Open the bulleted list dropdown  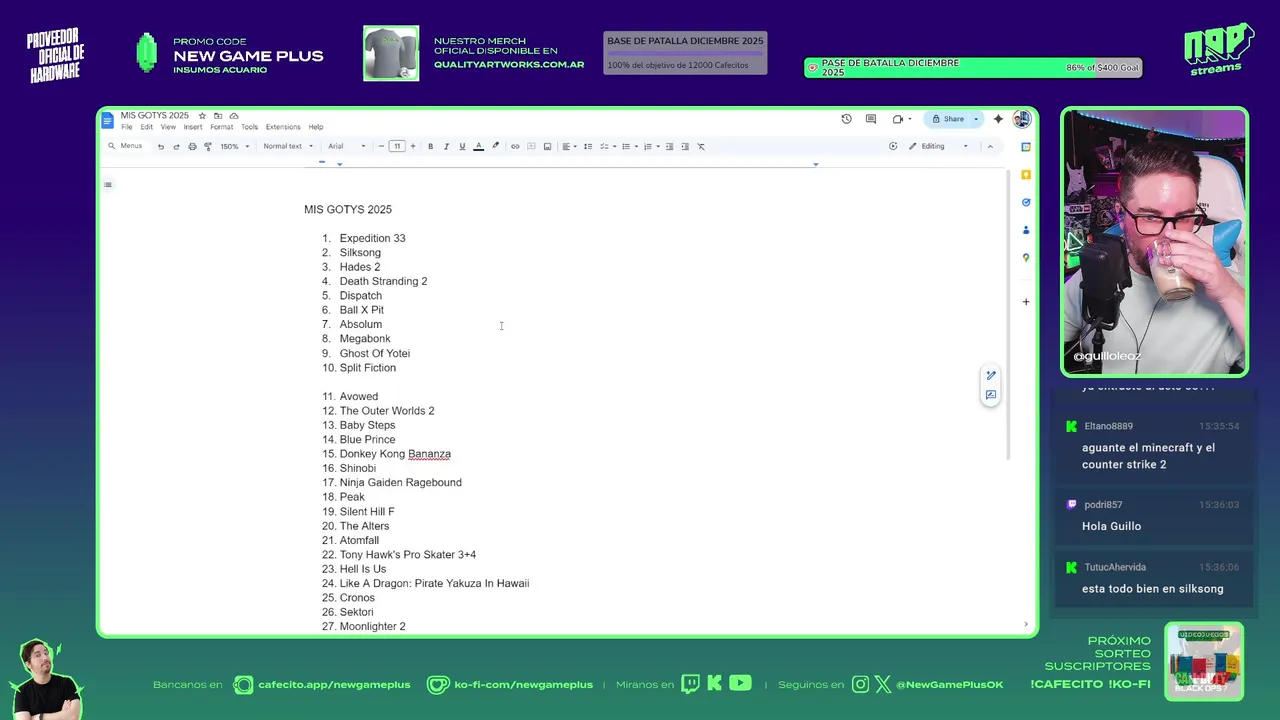coord(628,146)
